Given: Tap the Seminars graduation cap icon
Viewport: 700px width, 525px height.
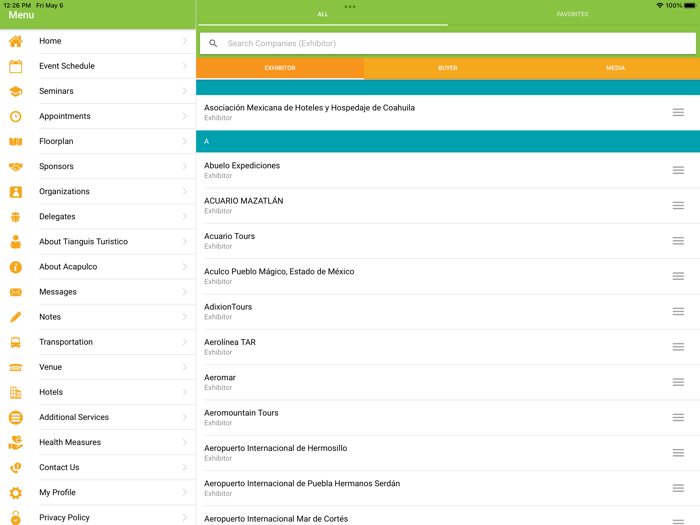Looking at the screenshot, I should pos(15,91).
